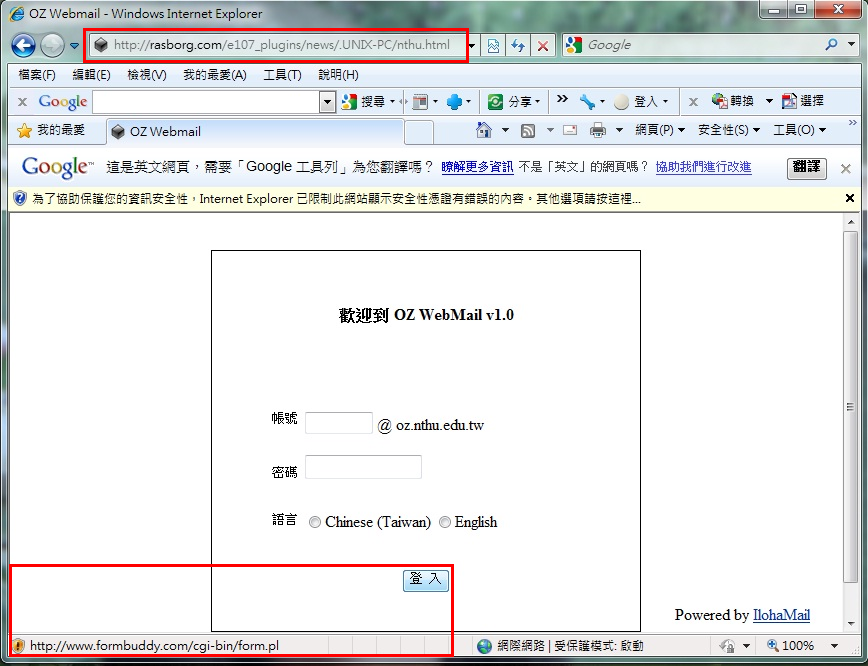Click the Google toolbar wrench settings icon
This screenshot has width=868, height=666.
(587, 101)
